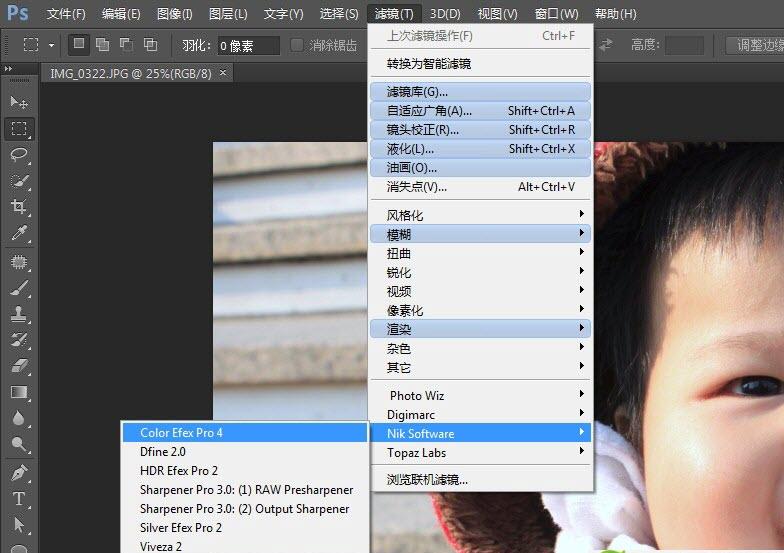Close the IMG_0322.JPG document tab
Screen dimensions: 784x553
223,73
